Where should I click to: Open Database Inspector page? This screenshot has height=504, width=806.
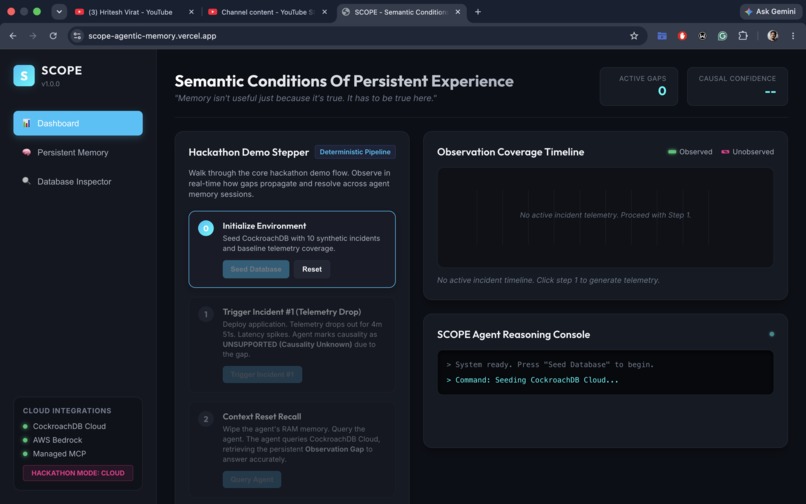[78, 182]
